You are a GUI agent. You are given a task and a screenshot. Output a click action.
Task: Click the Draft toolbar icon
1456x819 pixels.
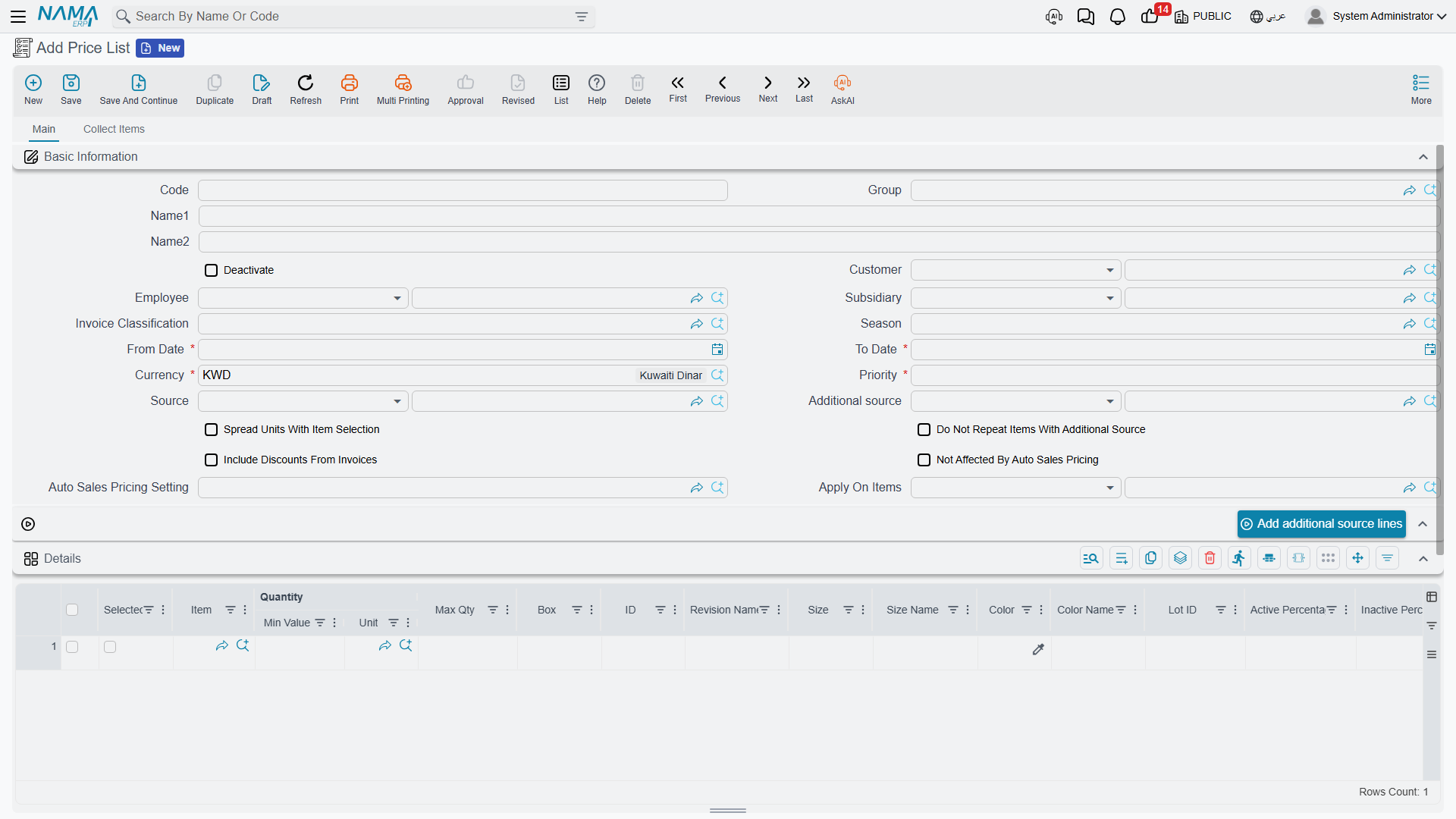point(262,89)
